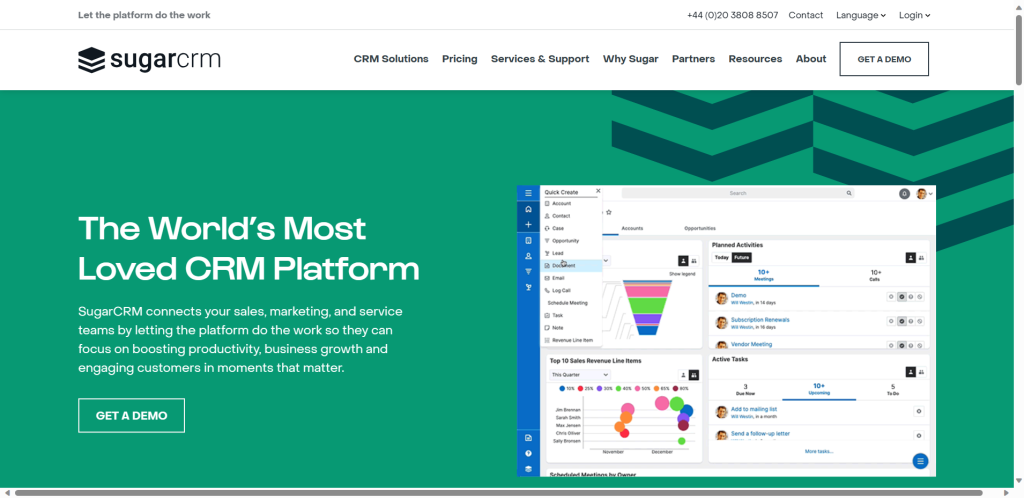The height and width of the screenshot is (498, 1024).
Task: Click the green 40% legend dot
Action: 618,388
